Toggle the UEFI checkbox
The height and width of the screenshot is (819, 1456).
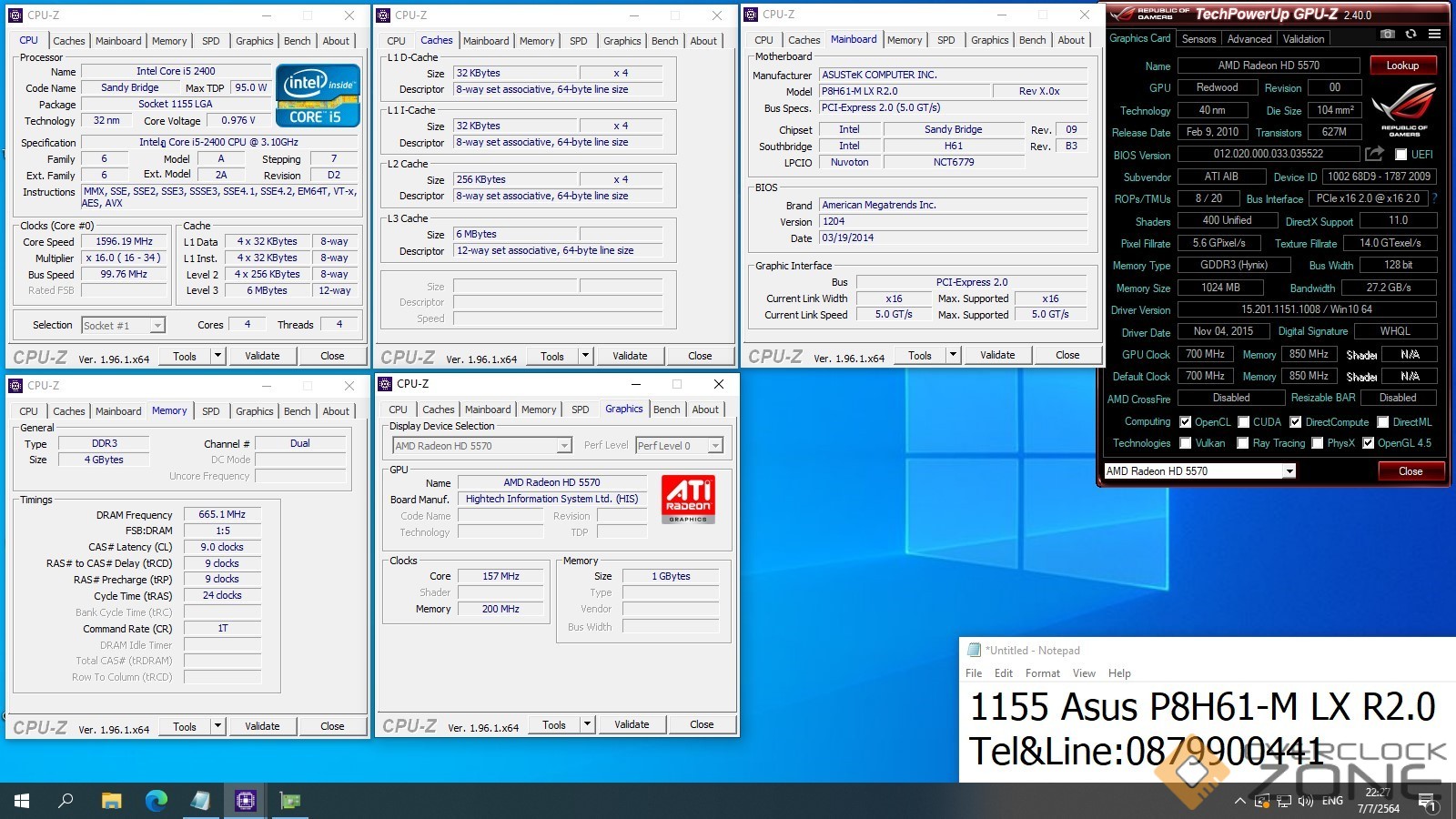click(1401, 155)
